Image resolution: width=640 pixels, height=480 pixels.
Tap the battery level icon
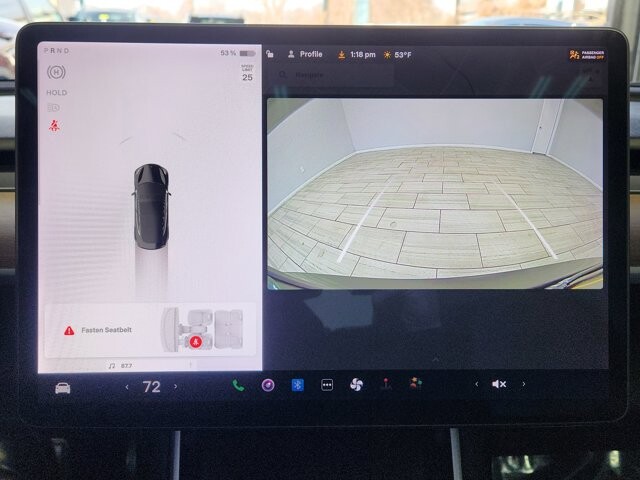pos(247,53)
